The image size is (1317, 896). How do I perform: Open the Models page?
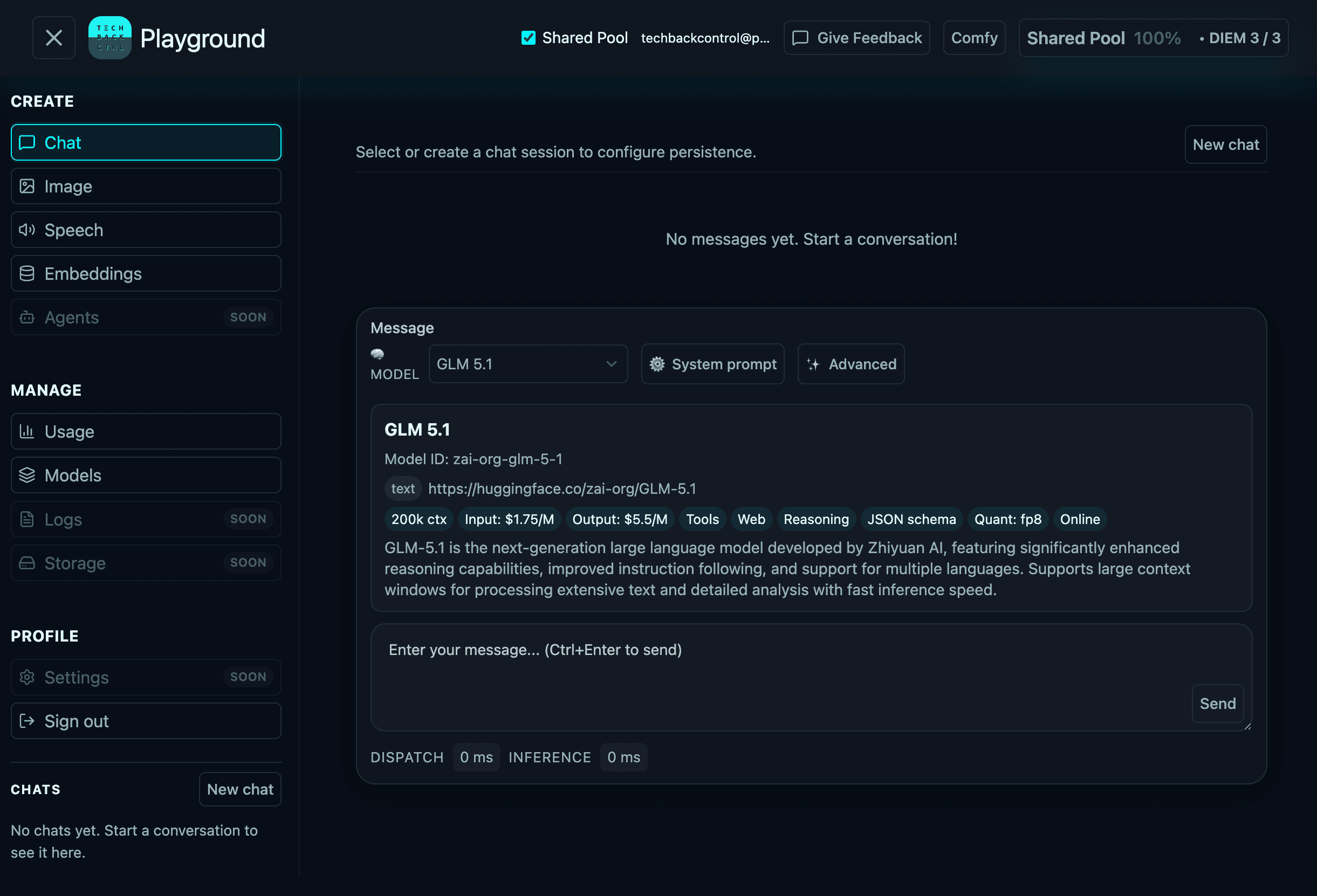146,475
